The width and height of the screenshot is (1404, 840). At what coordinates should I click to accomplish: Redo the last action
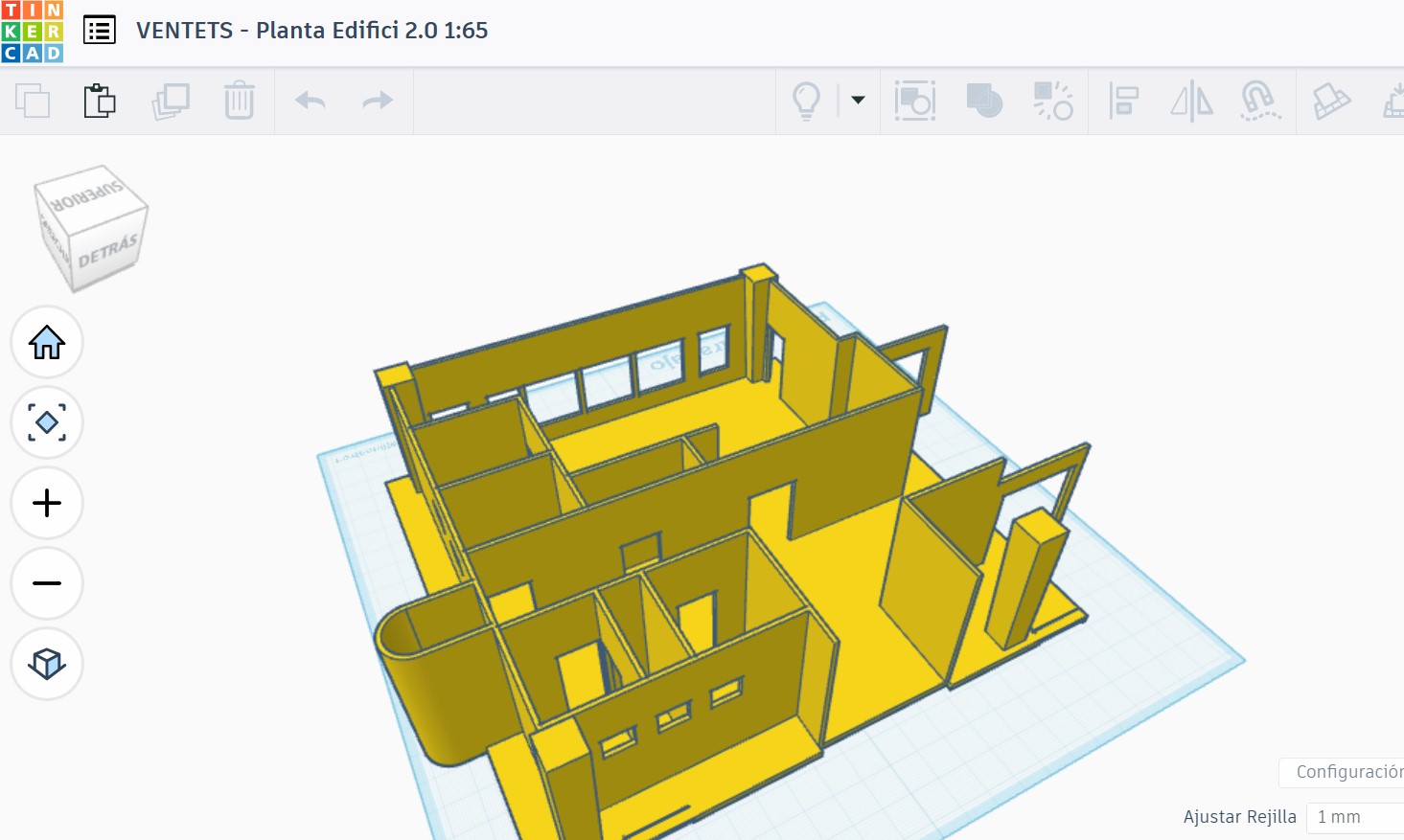tap(378, 101)
